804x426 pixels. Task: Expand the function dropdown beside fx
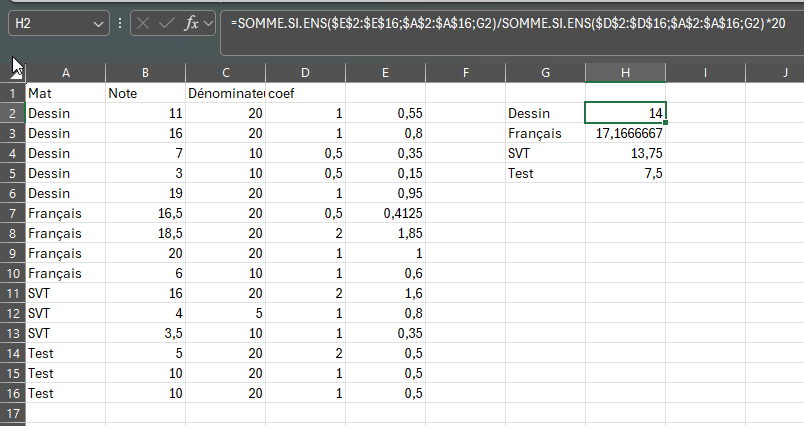[x=208, y=23]
